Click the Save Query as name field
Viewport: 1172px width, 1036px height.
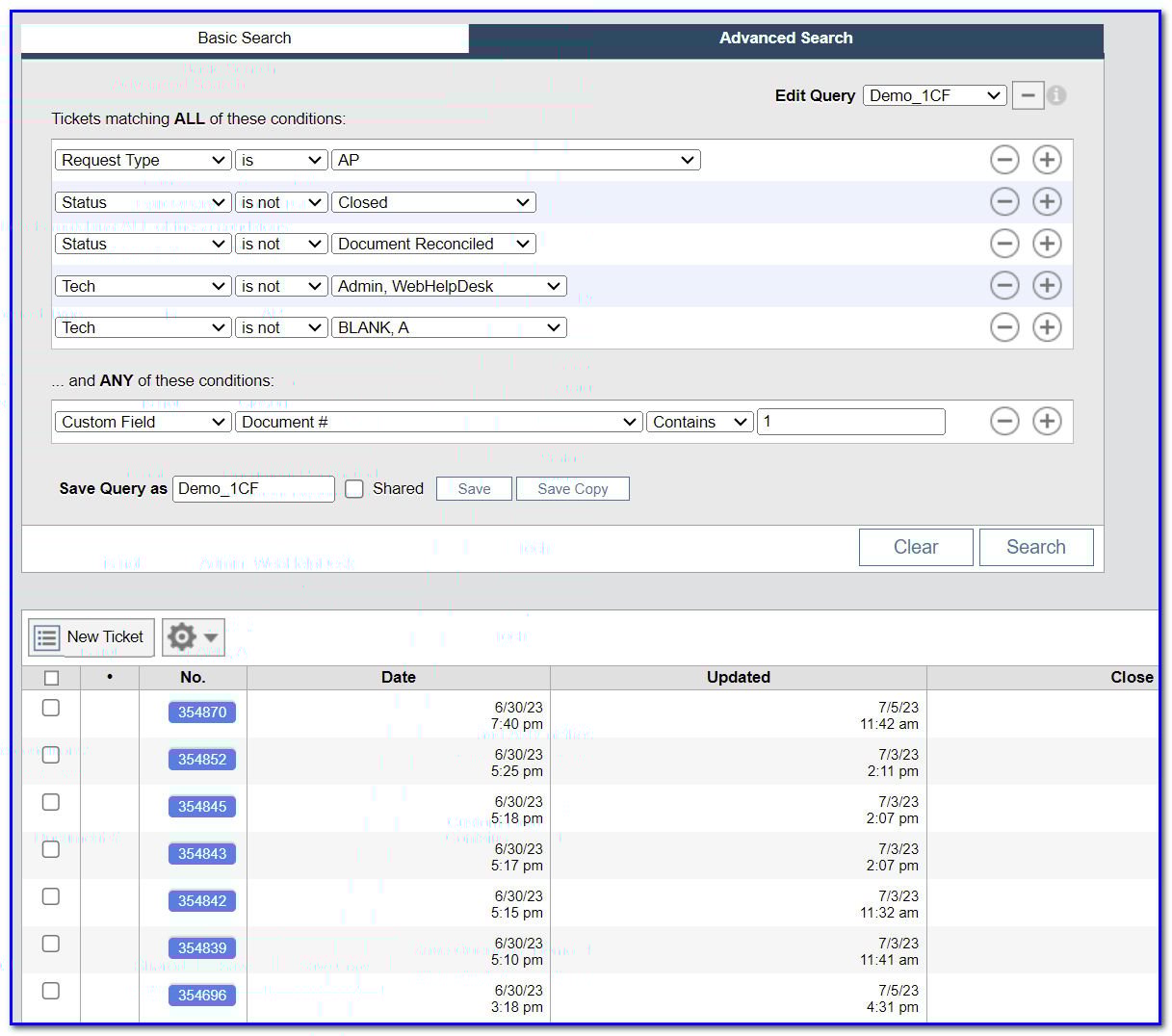point(253,489)
